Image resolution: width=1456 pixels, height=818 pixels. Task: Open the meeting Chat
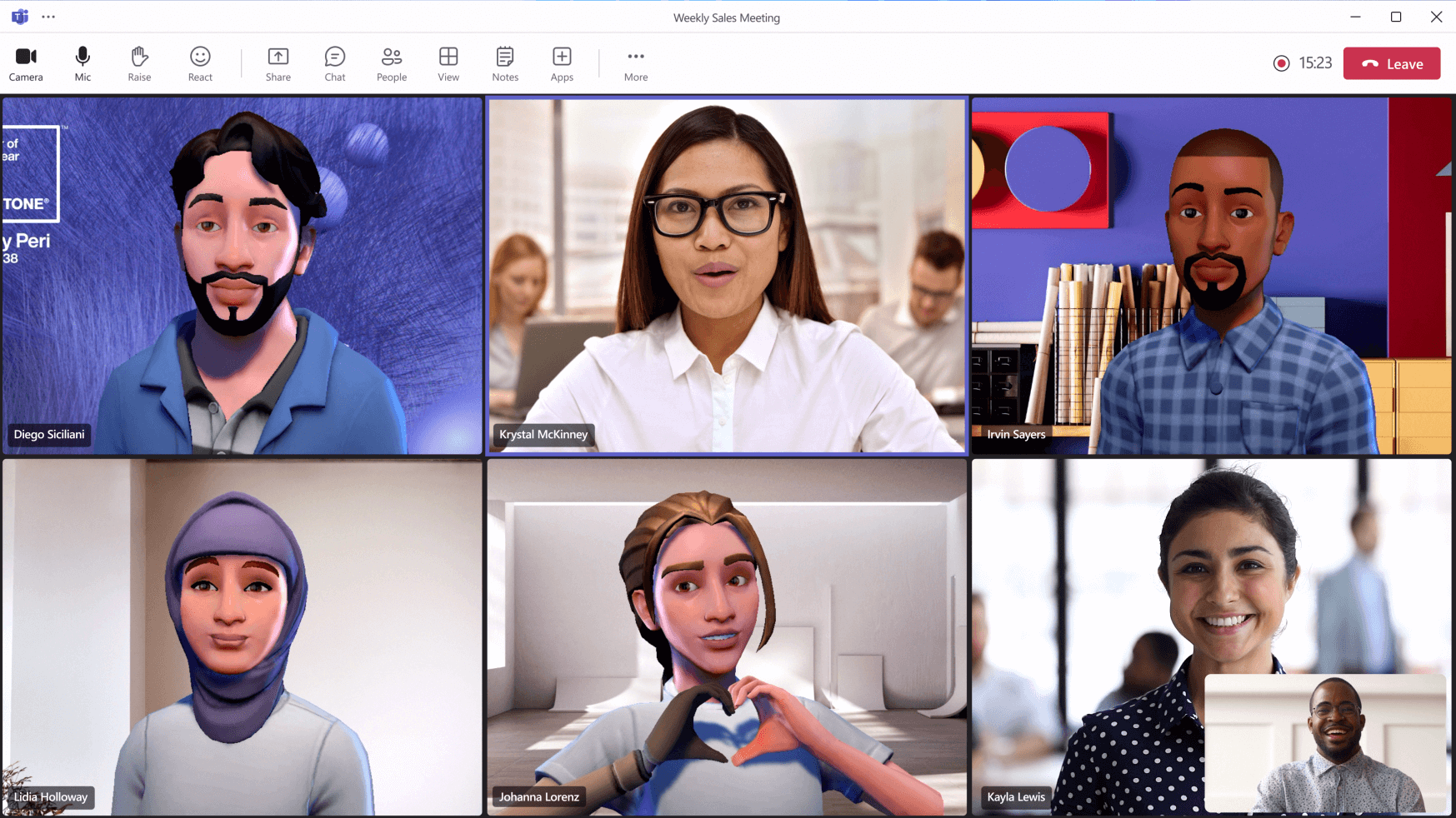coord(334,62)
